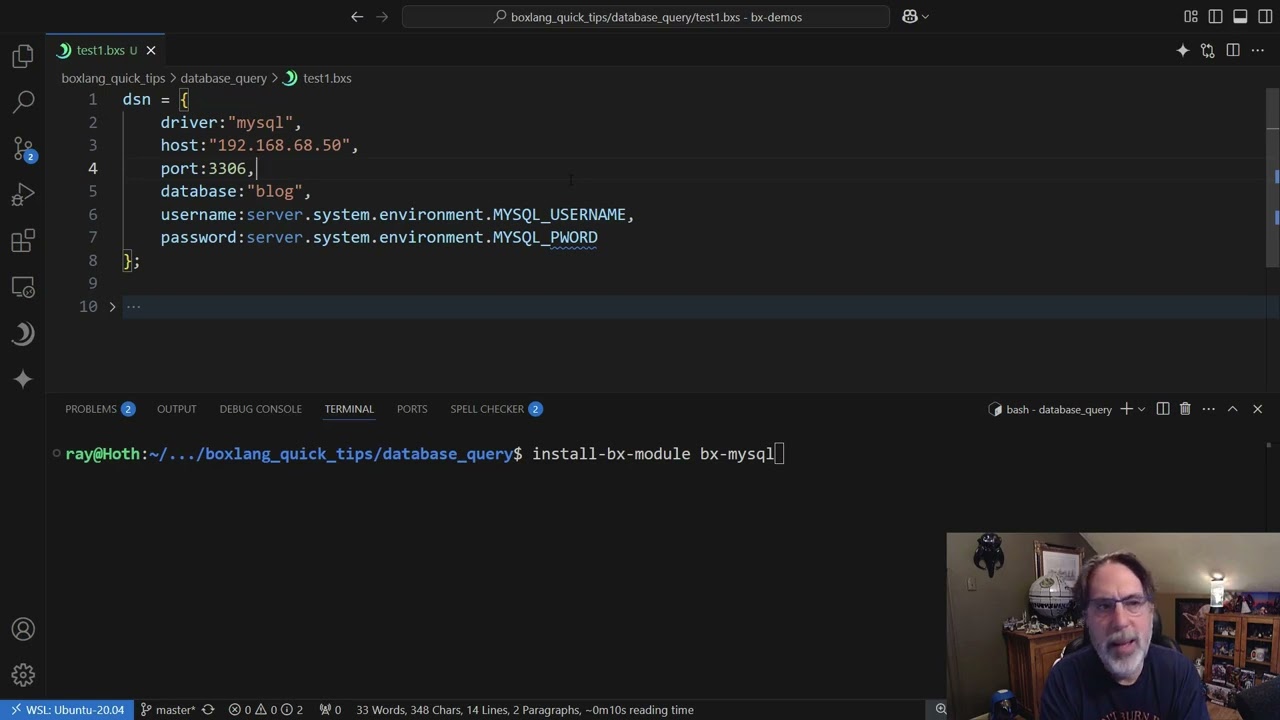Click the WSL: Ubuntu-20.04 remote indicator
Viewport: 1280px width, 720px height.
(x=67, y=710)
